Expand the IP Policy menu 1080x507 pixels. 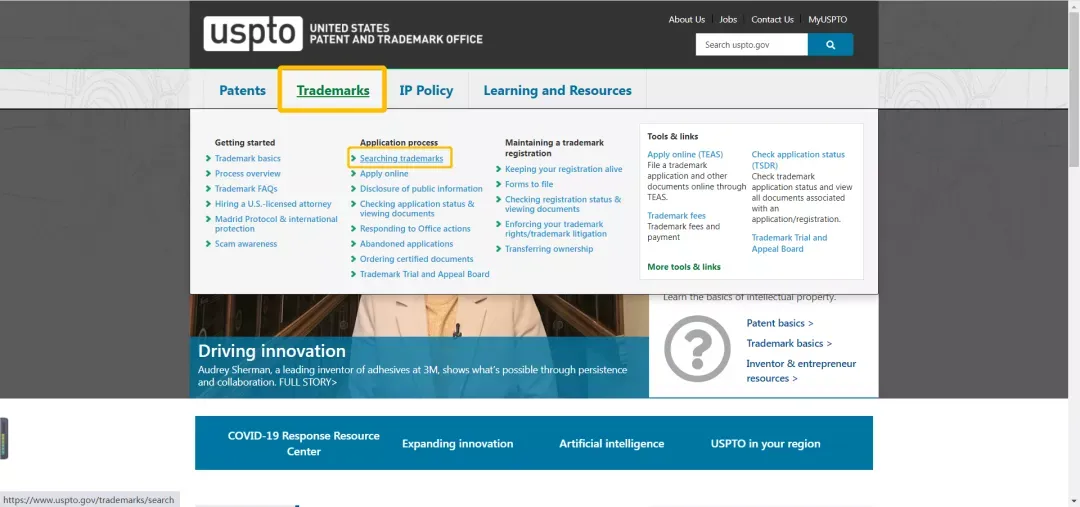coord(426,90)
